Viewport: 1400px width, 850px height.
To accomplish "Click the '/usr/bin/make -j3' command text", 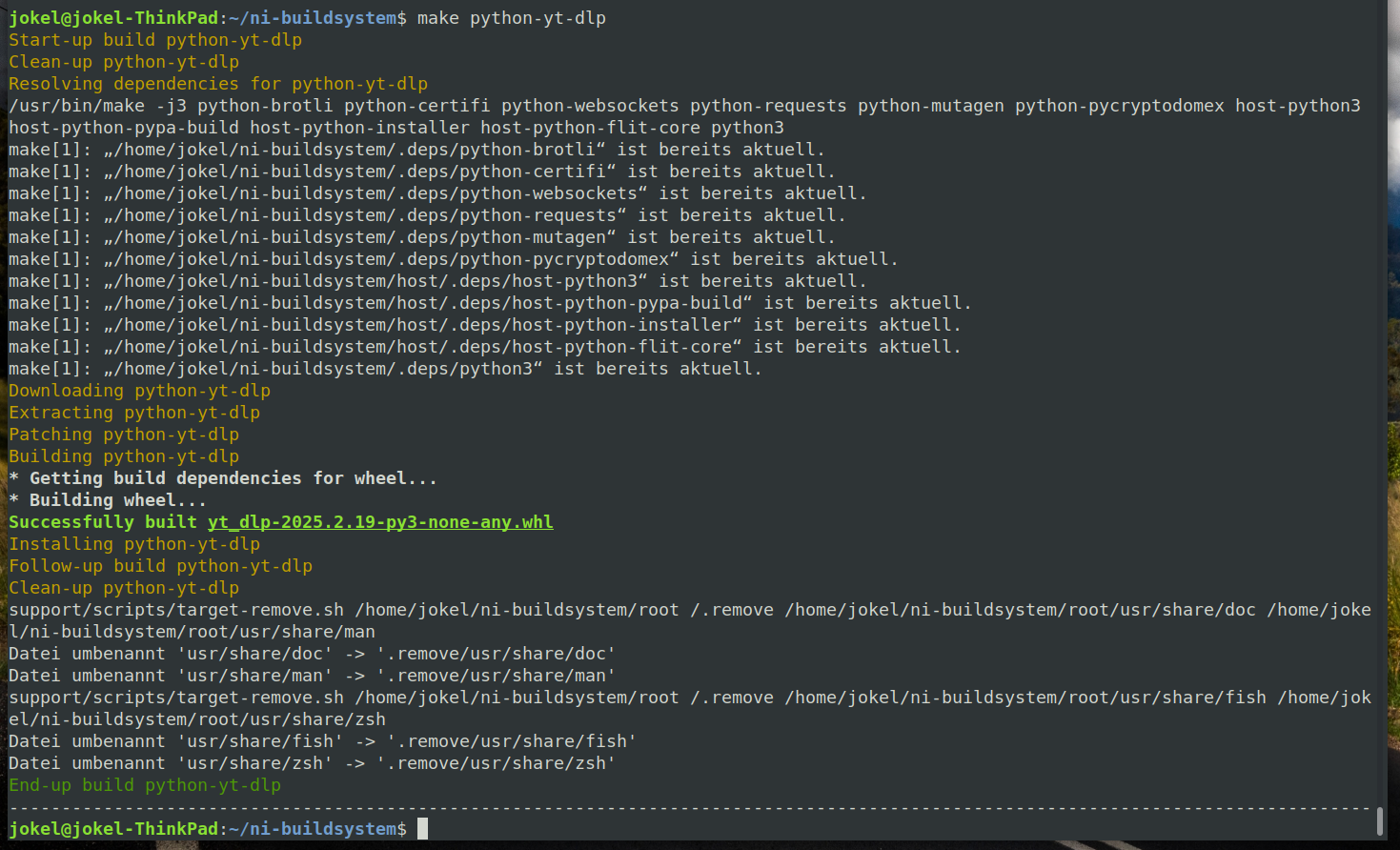I will coord(97,106).
